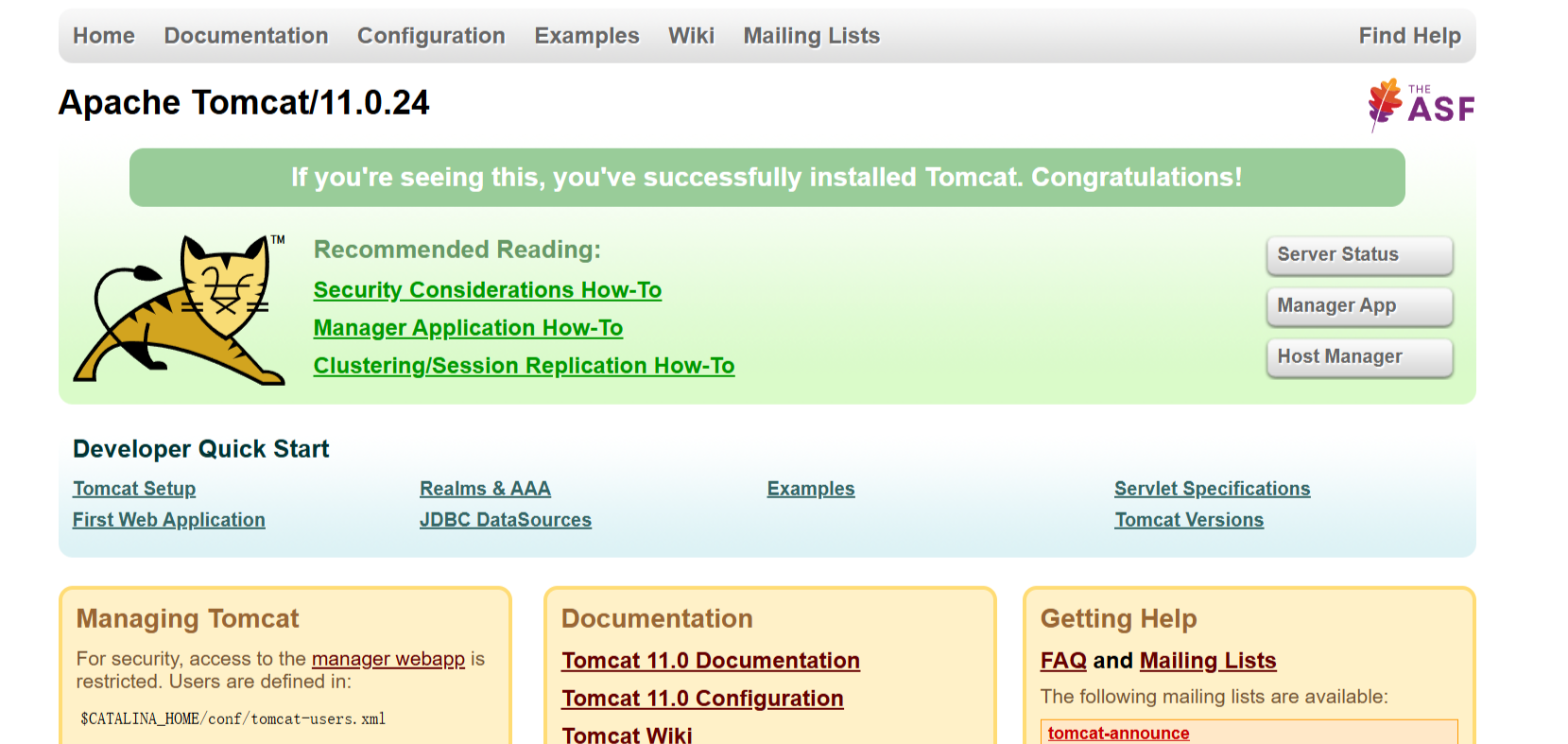Open the Configuration nav item

tap(431, 36)
